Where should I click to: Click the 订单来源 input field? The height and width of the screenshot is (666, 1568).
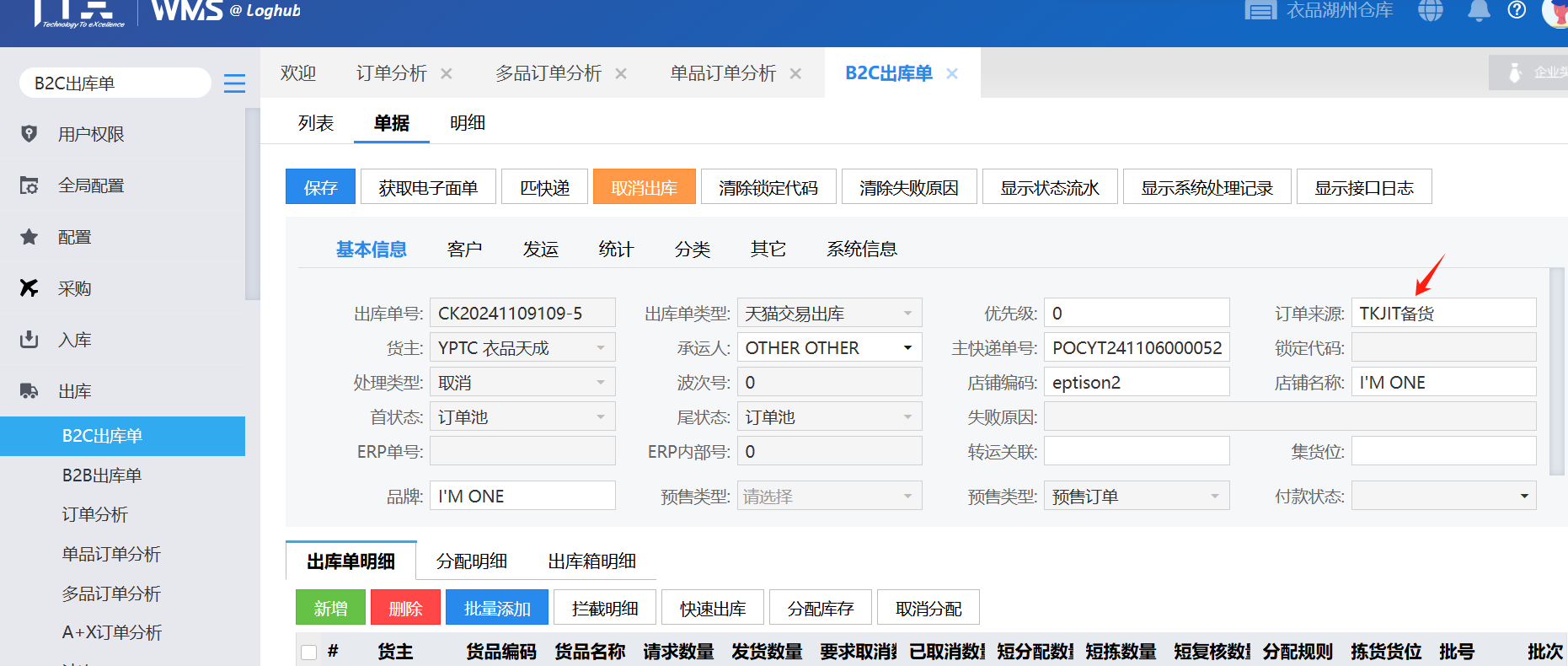coord(1442,314)
